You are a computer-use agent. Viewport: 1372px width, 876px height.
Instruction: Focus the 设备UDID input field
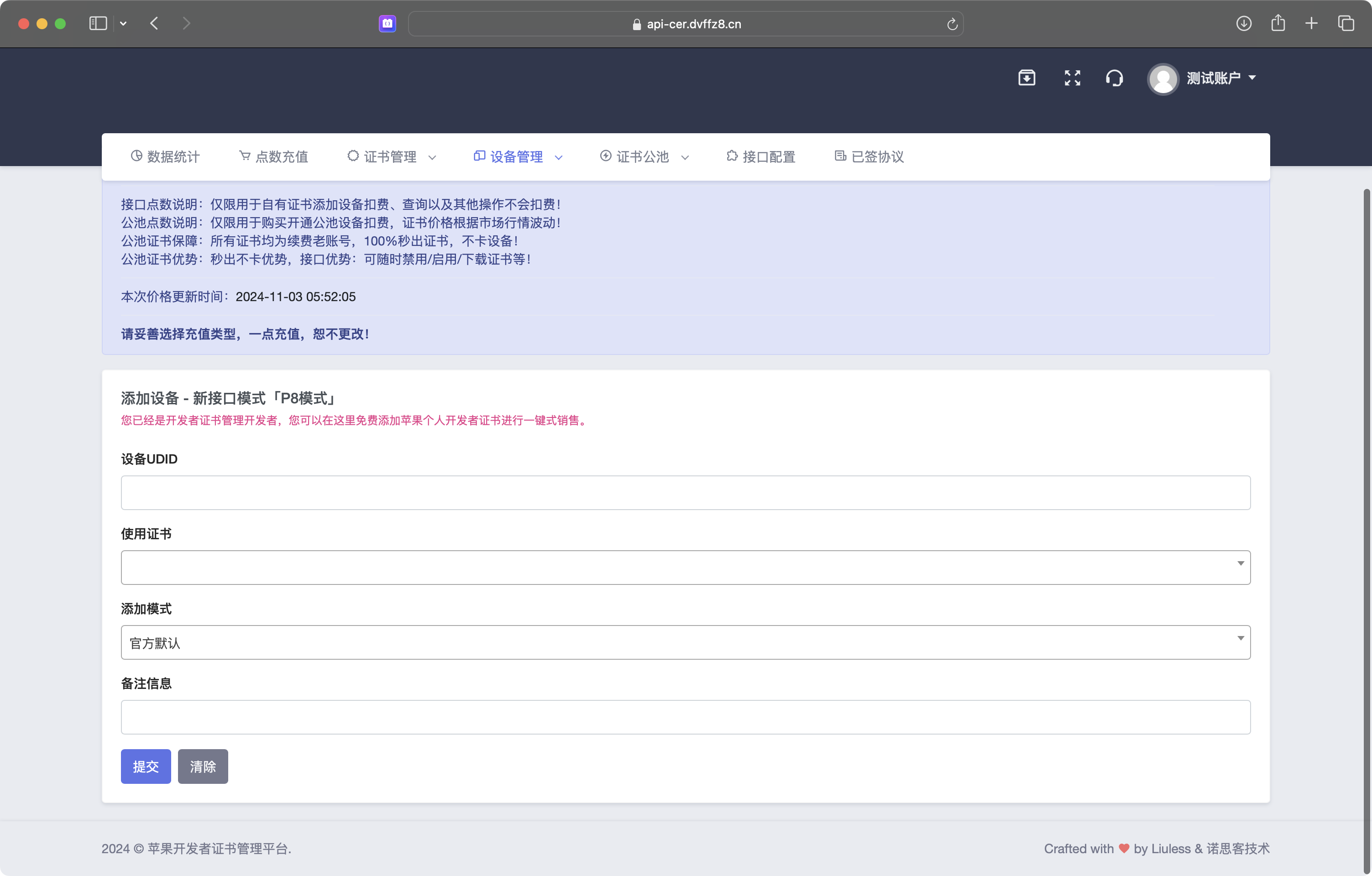tap(686, 493)
